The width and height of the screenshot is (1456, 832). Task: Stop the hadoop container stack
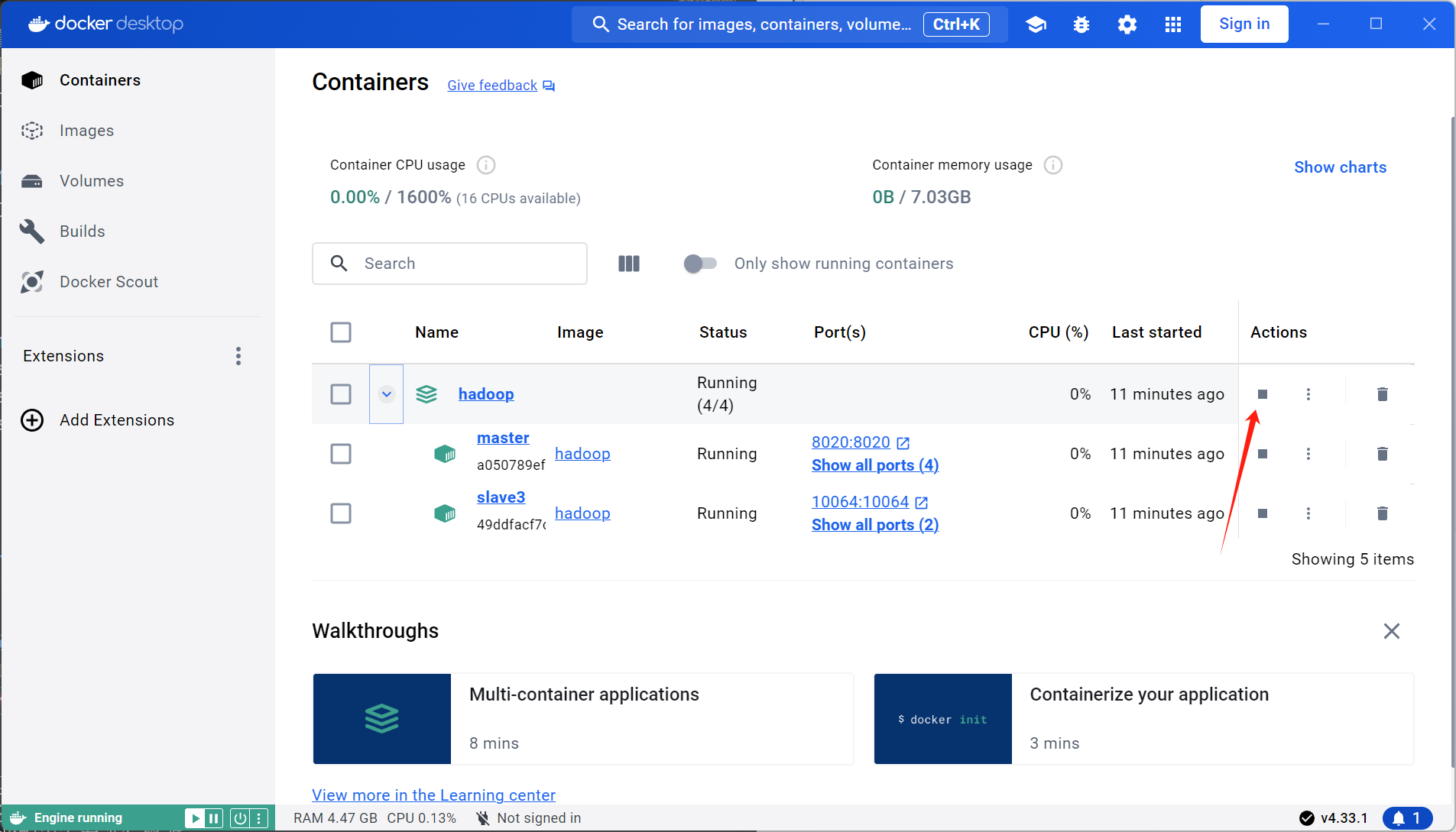click(1262, 394)
